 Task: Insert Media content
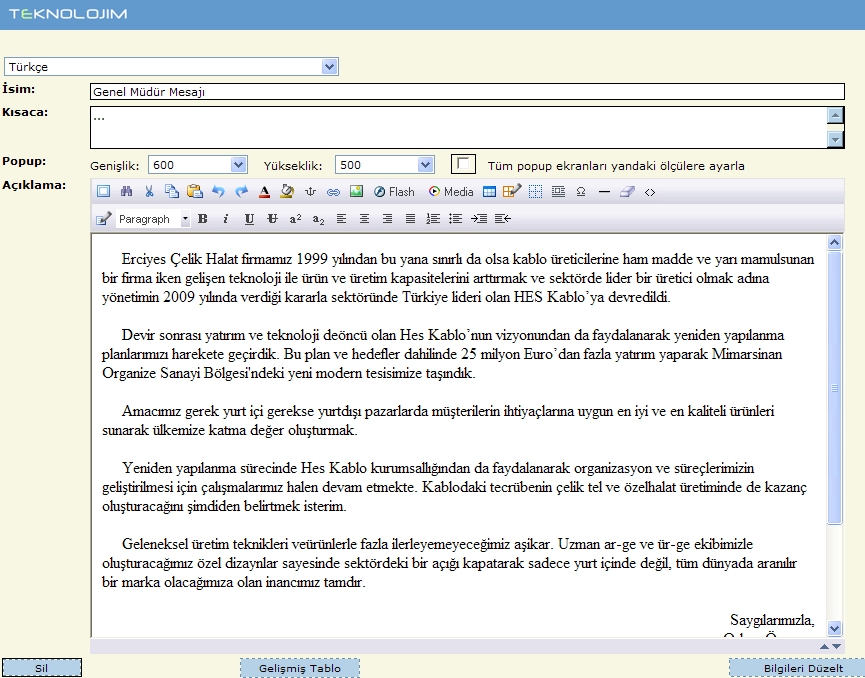[451, 191]
